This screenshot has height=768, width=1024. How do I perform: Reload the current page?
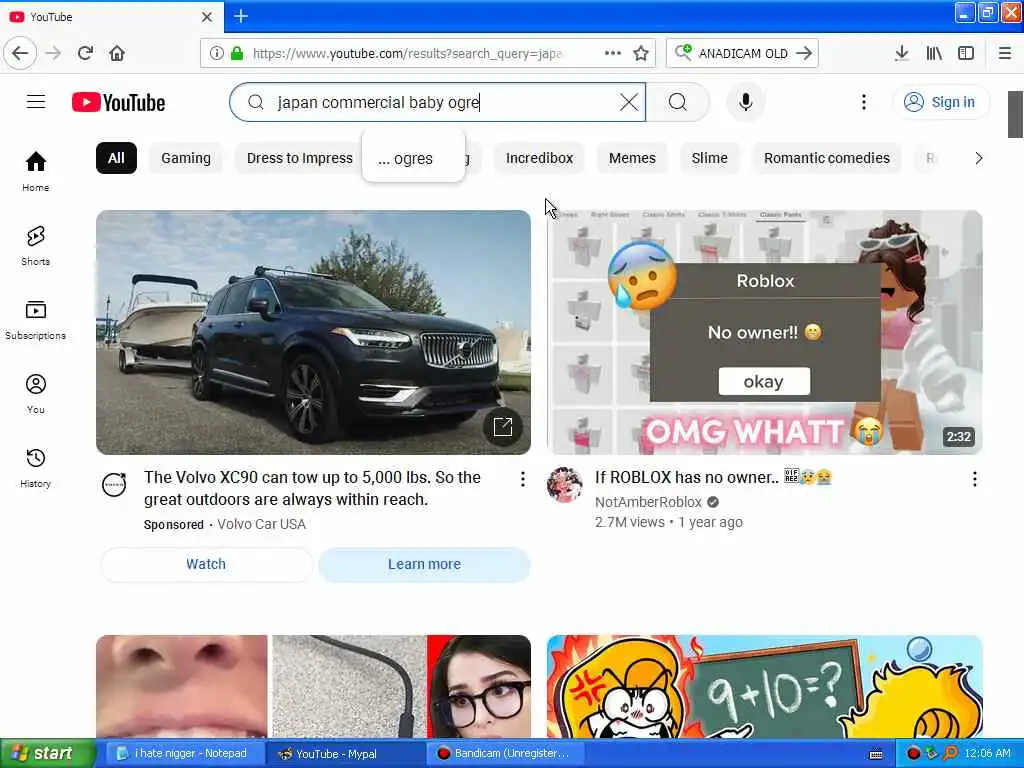point(86,53)
